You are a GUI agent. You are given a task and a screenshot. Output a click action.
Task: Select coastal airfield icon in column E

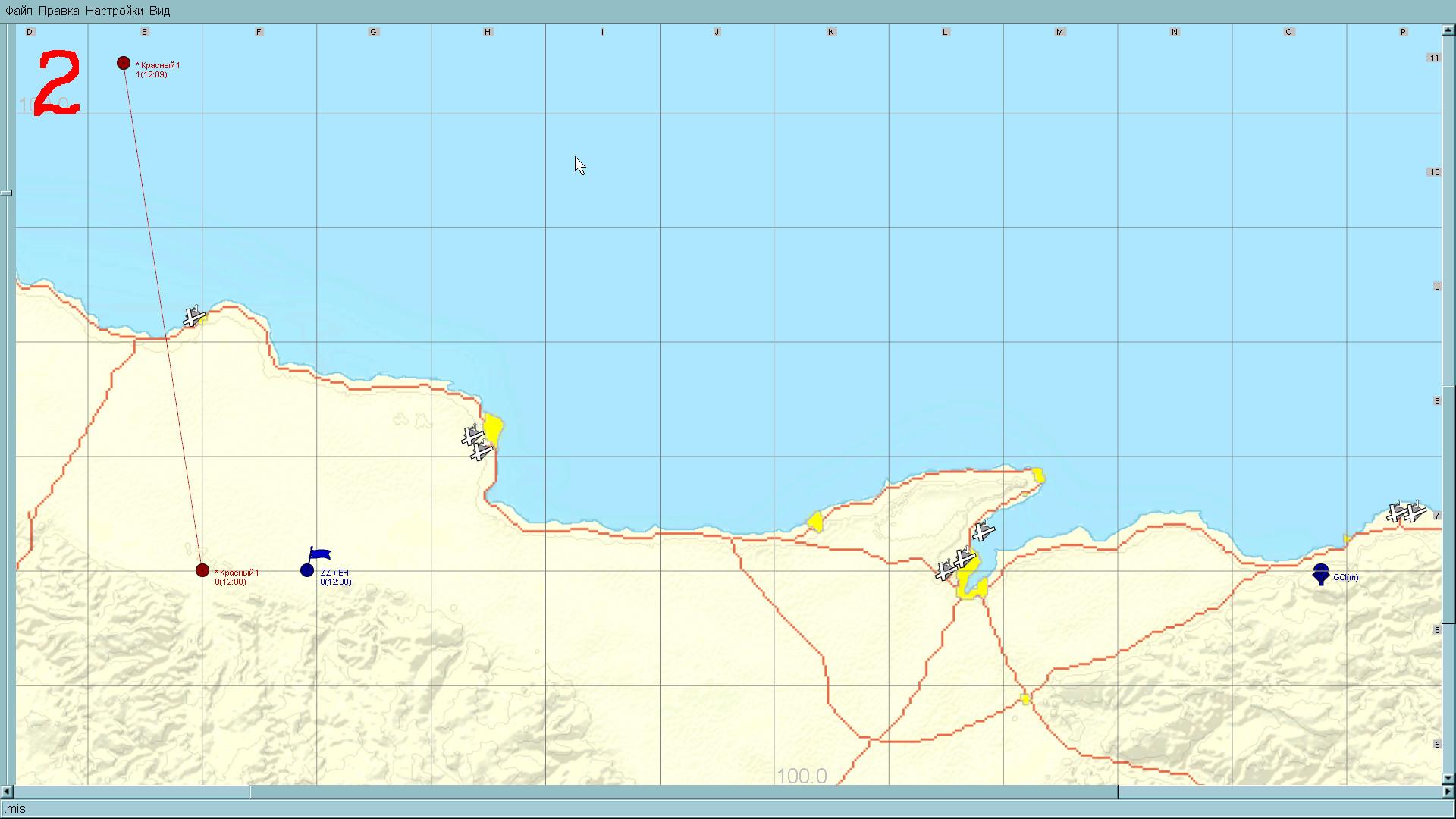[194, 316]
